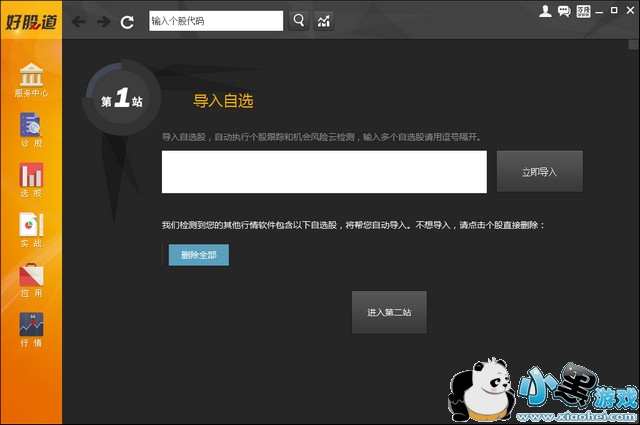Screen dimensions: 640x425
Task: Open the chart trend icon
Action: pyautogui.click(x=324, y=21)
